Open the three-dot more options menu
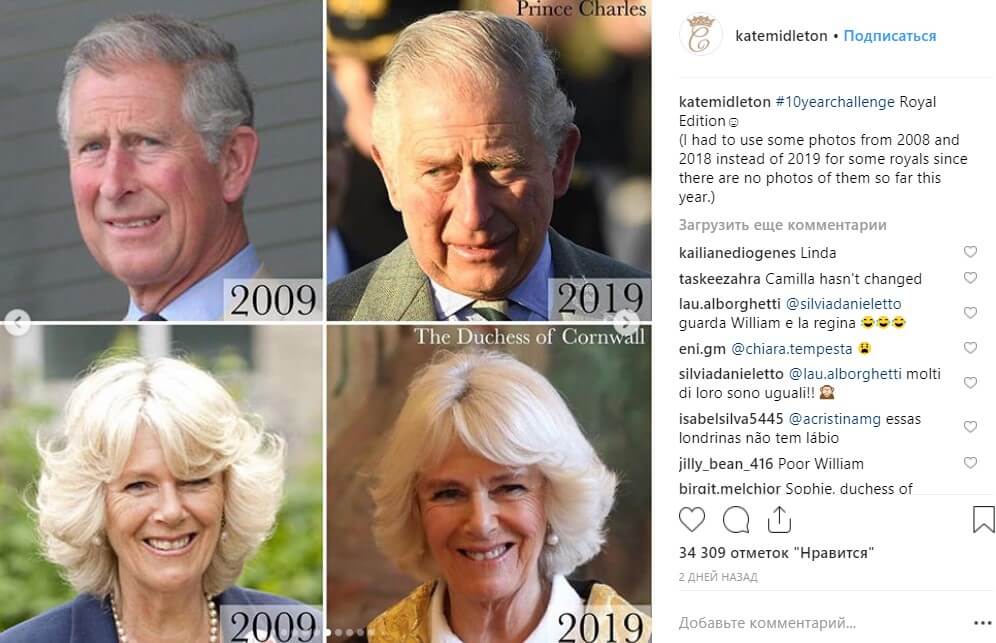Screen dimensions: 996x643 pyautogui.click(x=983, y=623)
